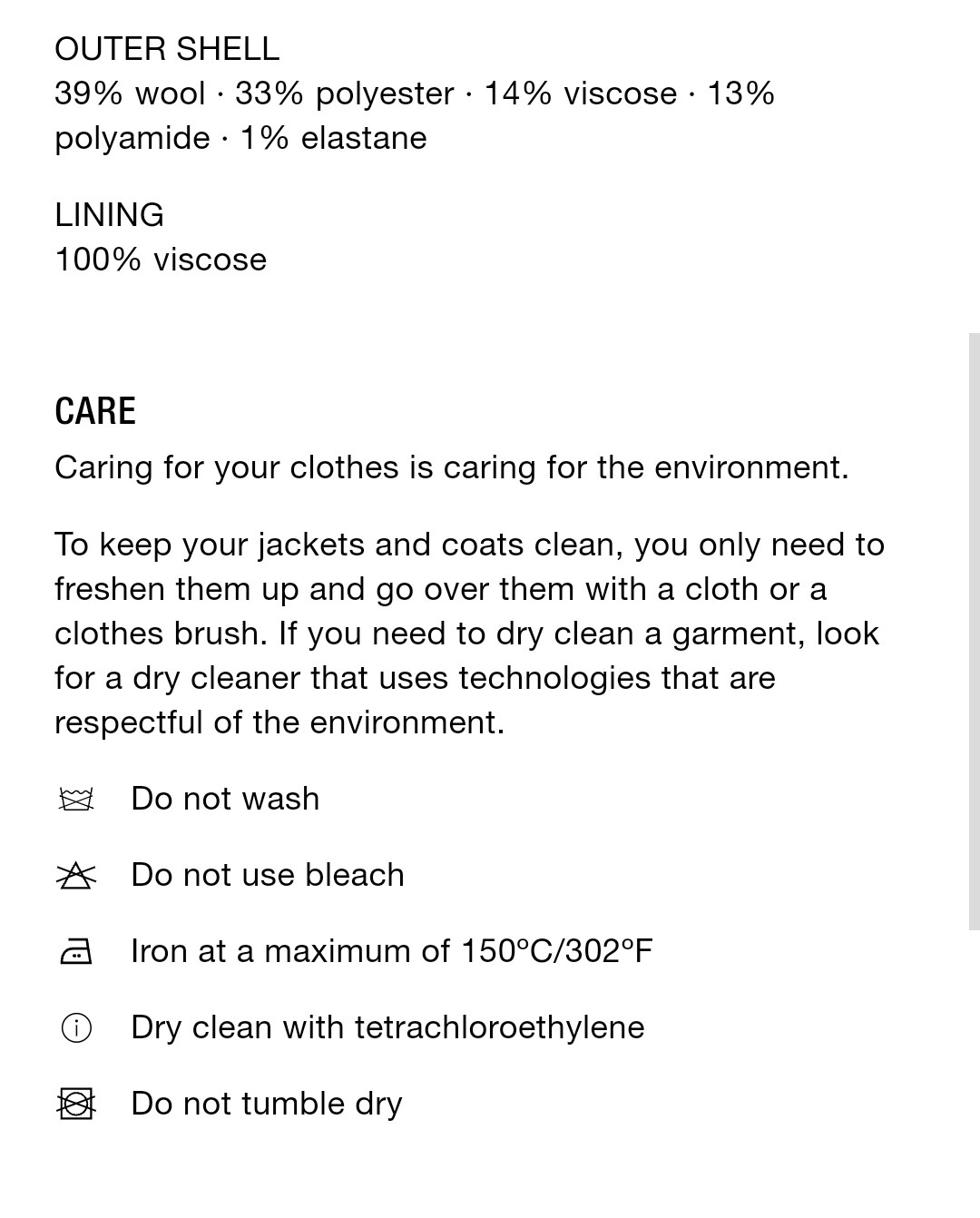This screenshot has height=1218, width=980.
Task: Click the LINING heading
Action: pos(109,215)
